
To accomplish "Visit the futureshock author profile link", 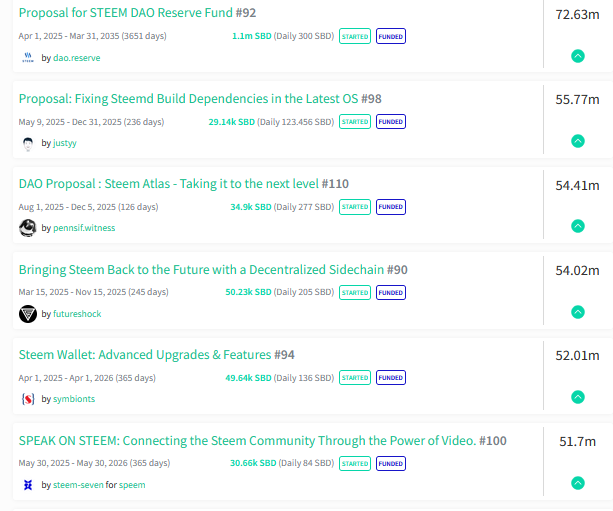I will (77, 314).
